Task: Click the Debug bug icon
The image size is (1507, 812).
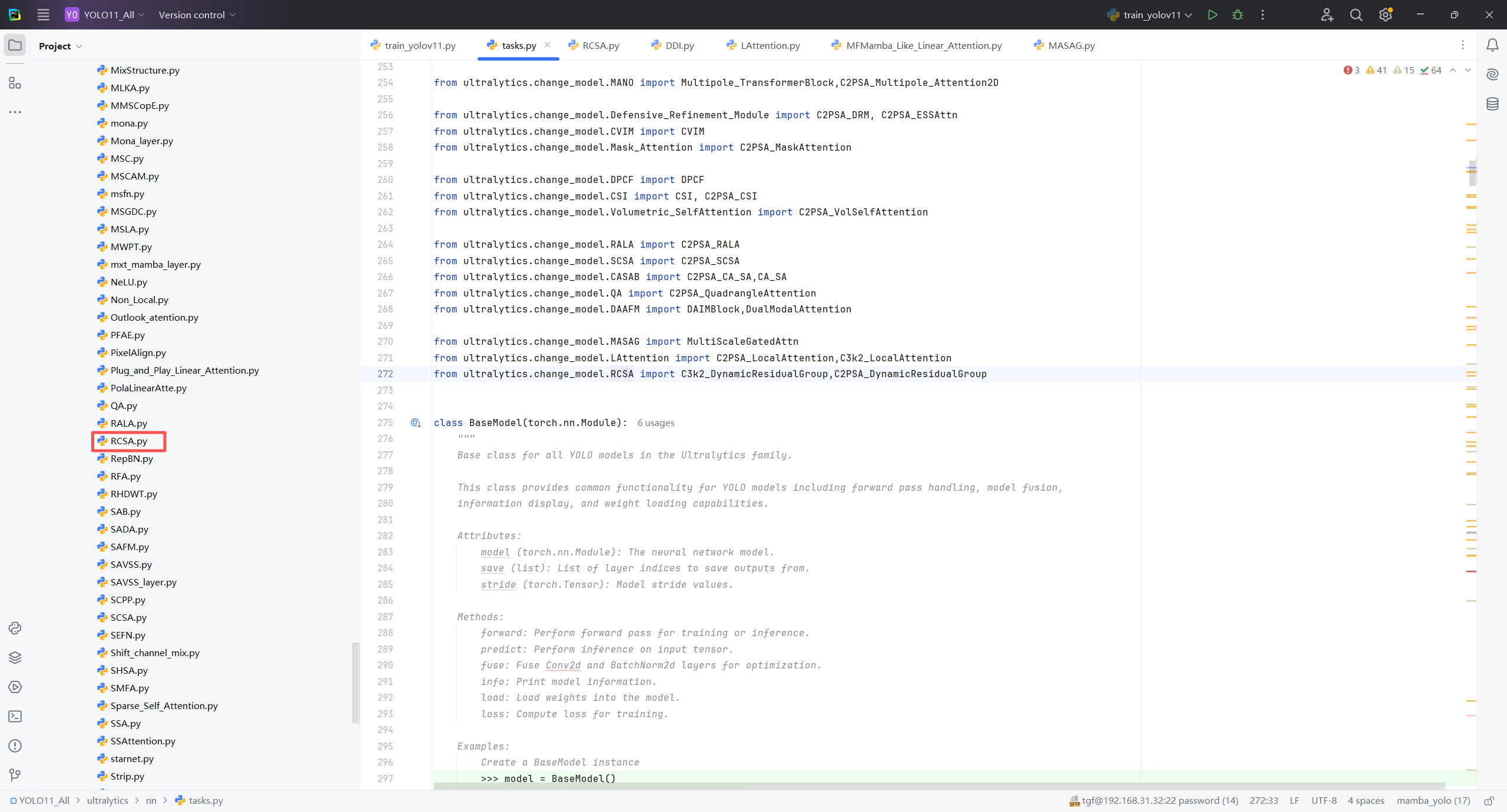Action: click(1237, 15)
